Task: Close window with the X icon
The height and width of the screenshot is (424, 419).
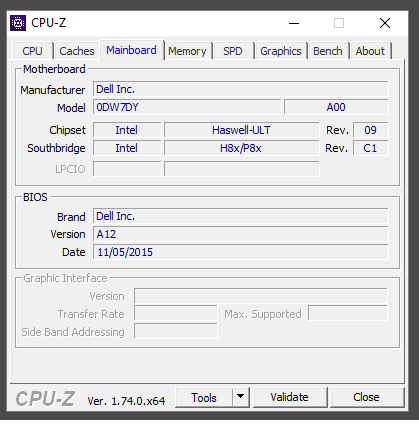Action: tap(385, 23)
